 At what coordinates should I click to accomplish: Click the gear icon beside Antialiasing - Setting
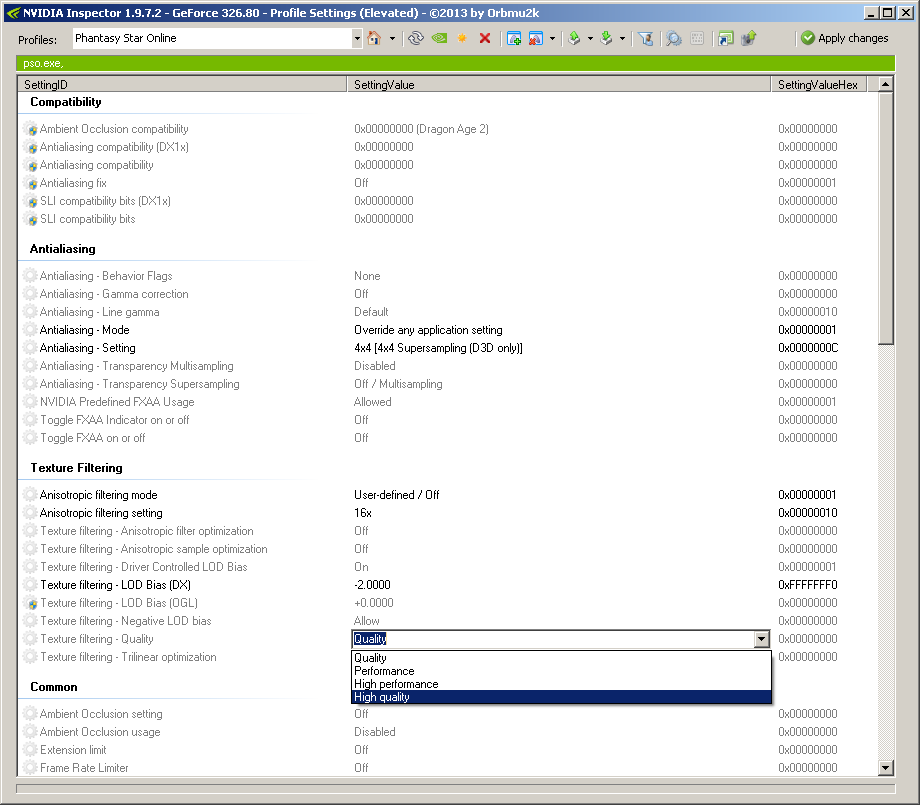pos(31,348)
